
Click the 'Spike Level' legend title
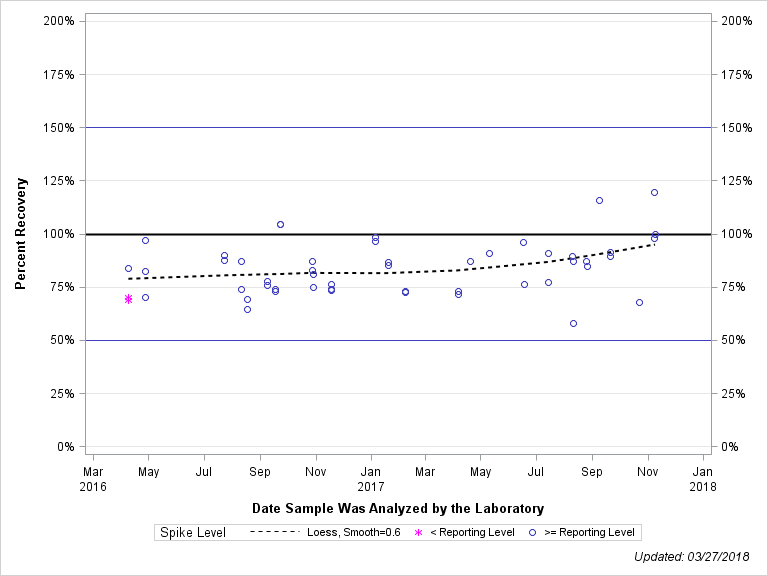(193, 532)
